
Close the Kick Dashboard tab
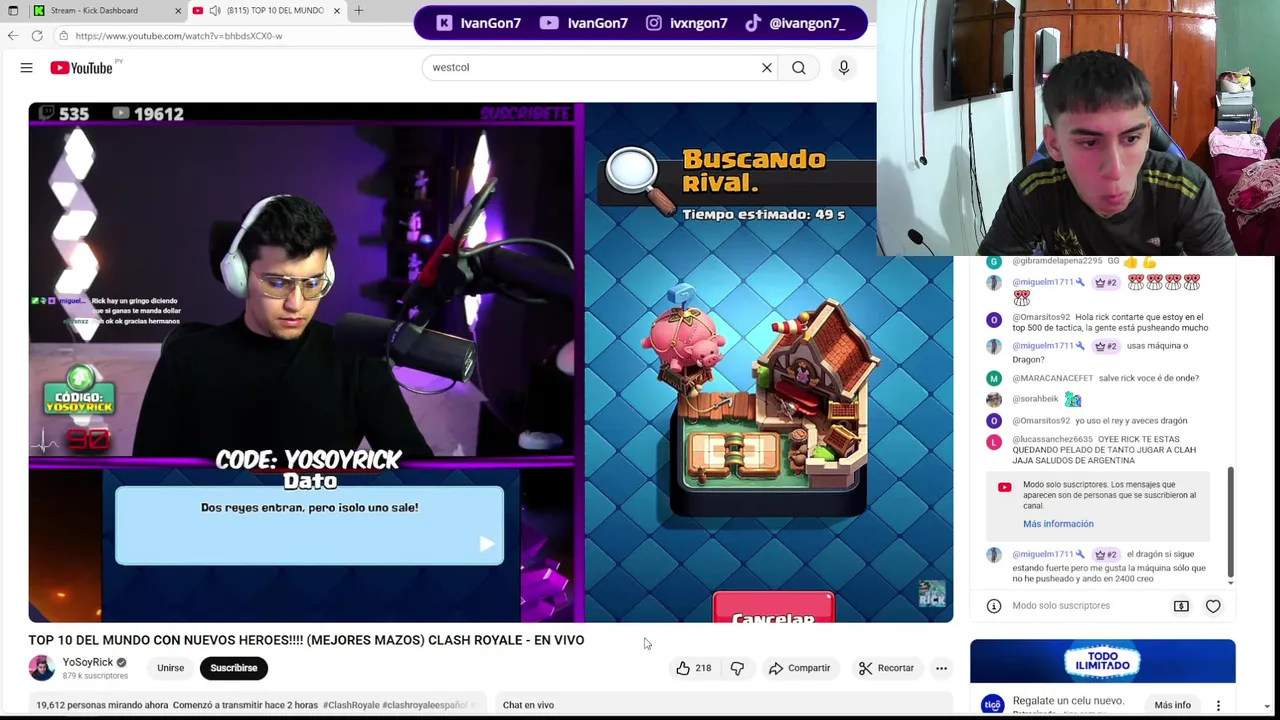tap(178, 10)
